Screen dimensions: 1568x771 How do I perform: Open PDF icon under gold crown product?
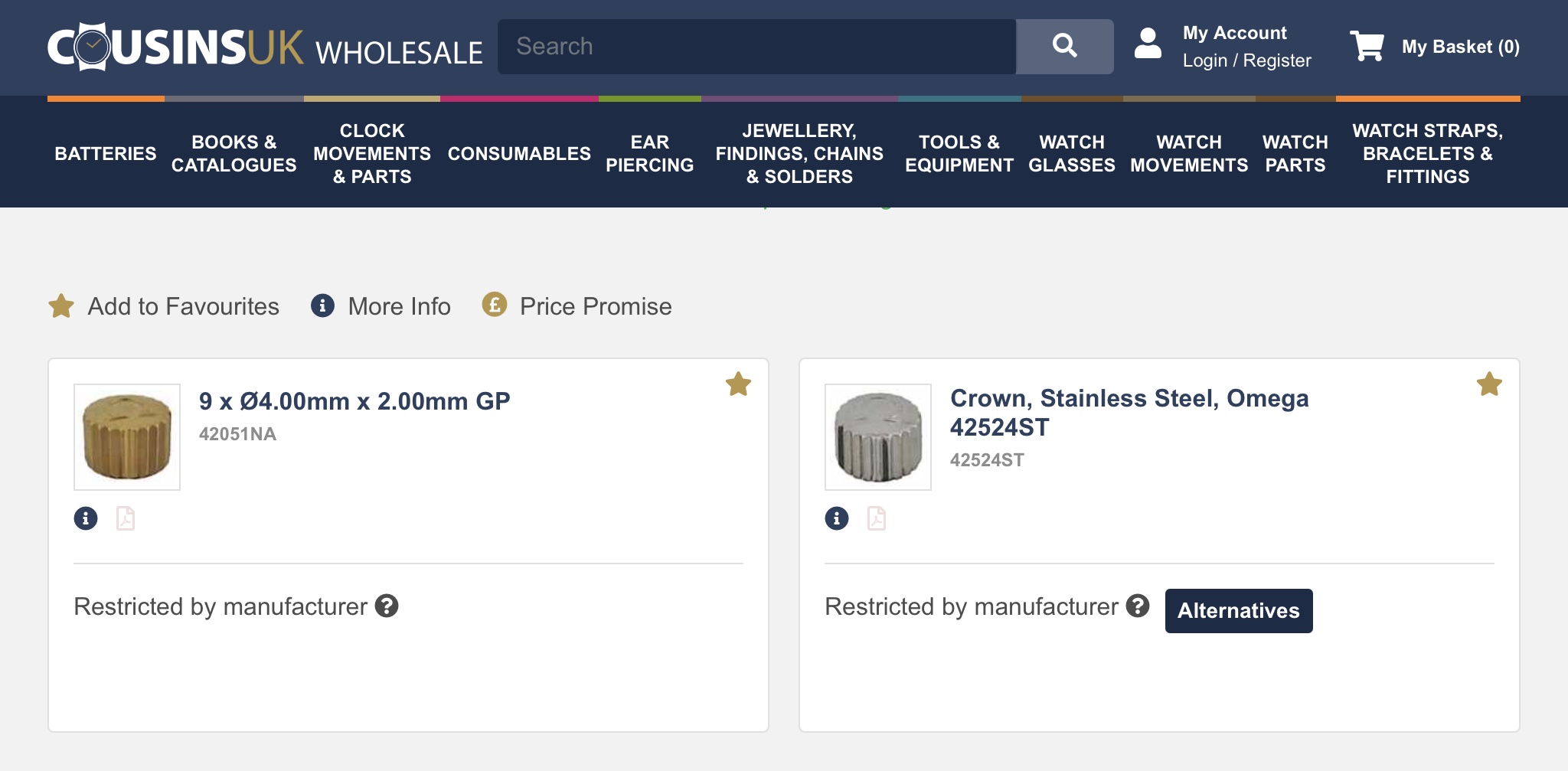[x=126, y=518]
